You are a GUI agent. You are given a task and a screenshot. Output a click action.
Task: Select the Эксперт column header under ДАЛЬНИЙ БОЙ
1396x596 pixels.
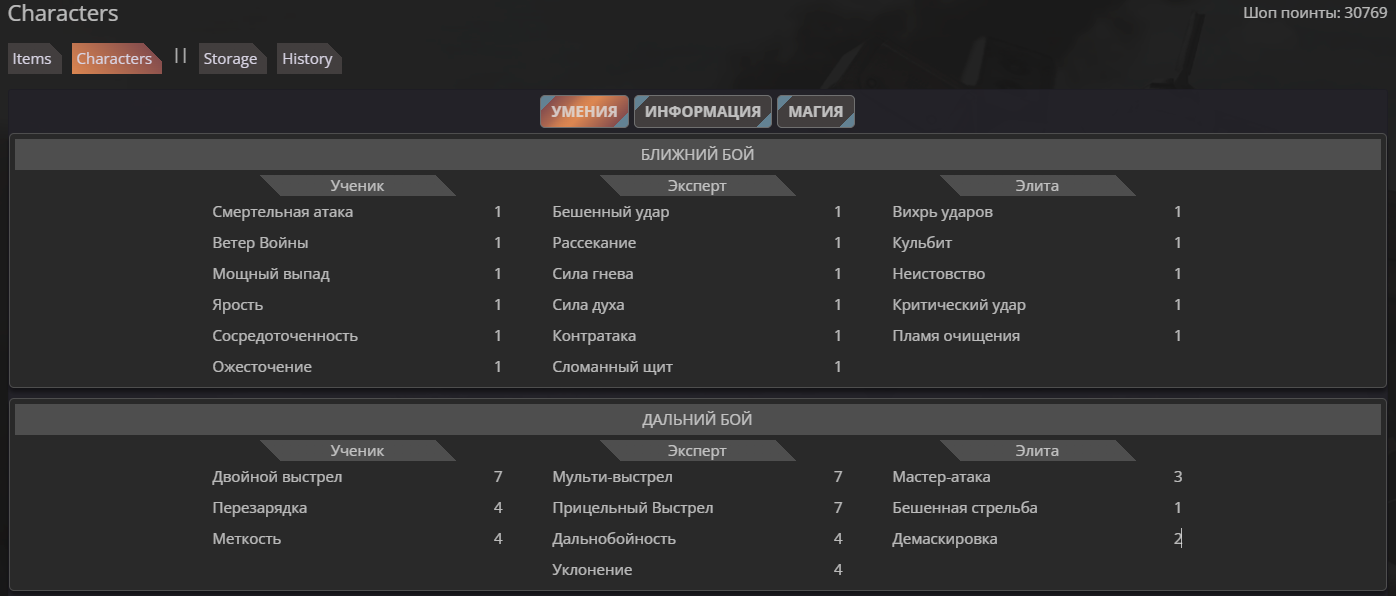click(697, 451)
